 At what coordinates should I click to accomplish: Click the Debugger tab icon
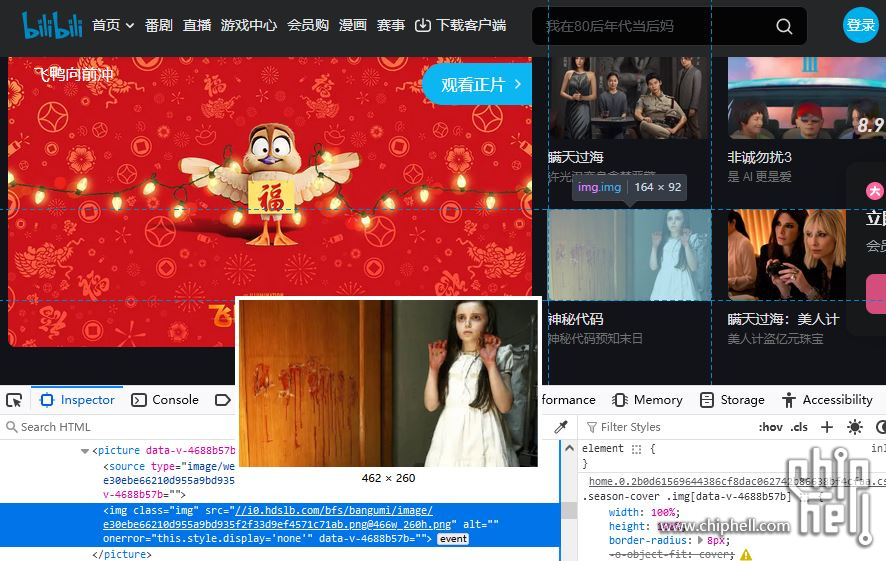[x=223, y=400]
